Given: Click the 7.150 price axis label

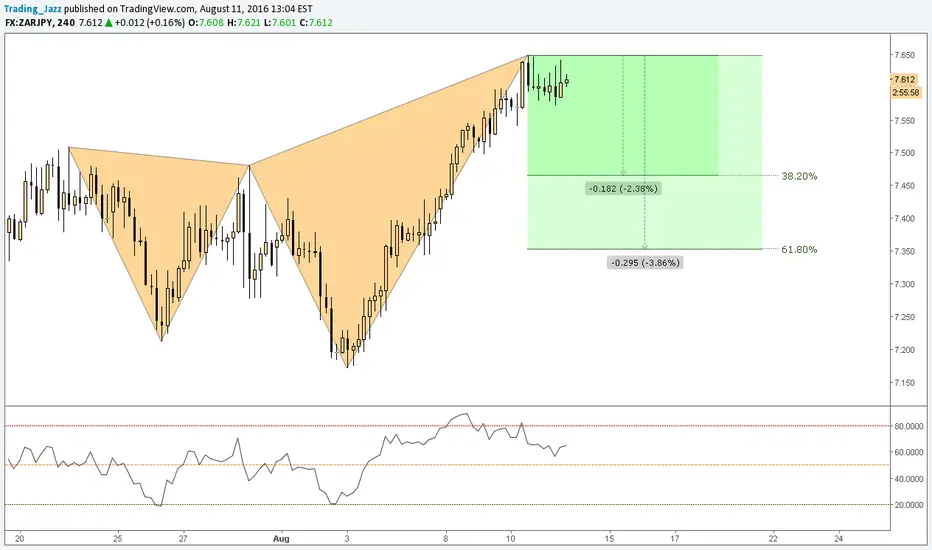Looking at the screenshot, I should 904,383.
